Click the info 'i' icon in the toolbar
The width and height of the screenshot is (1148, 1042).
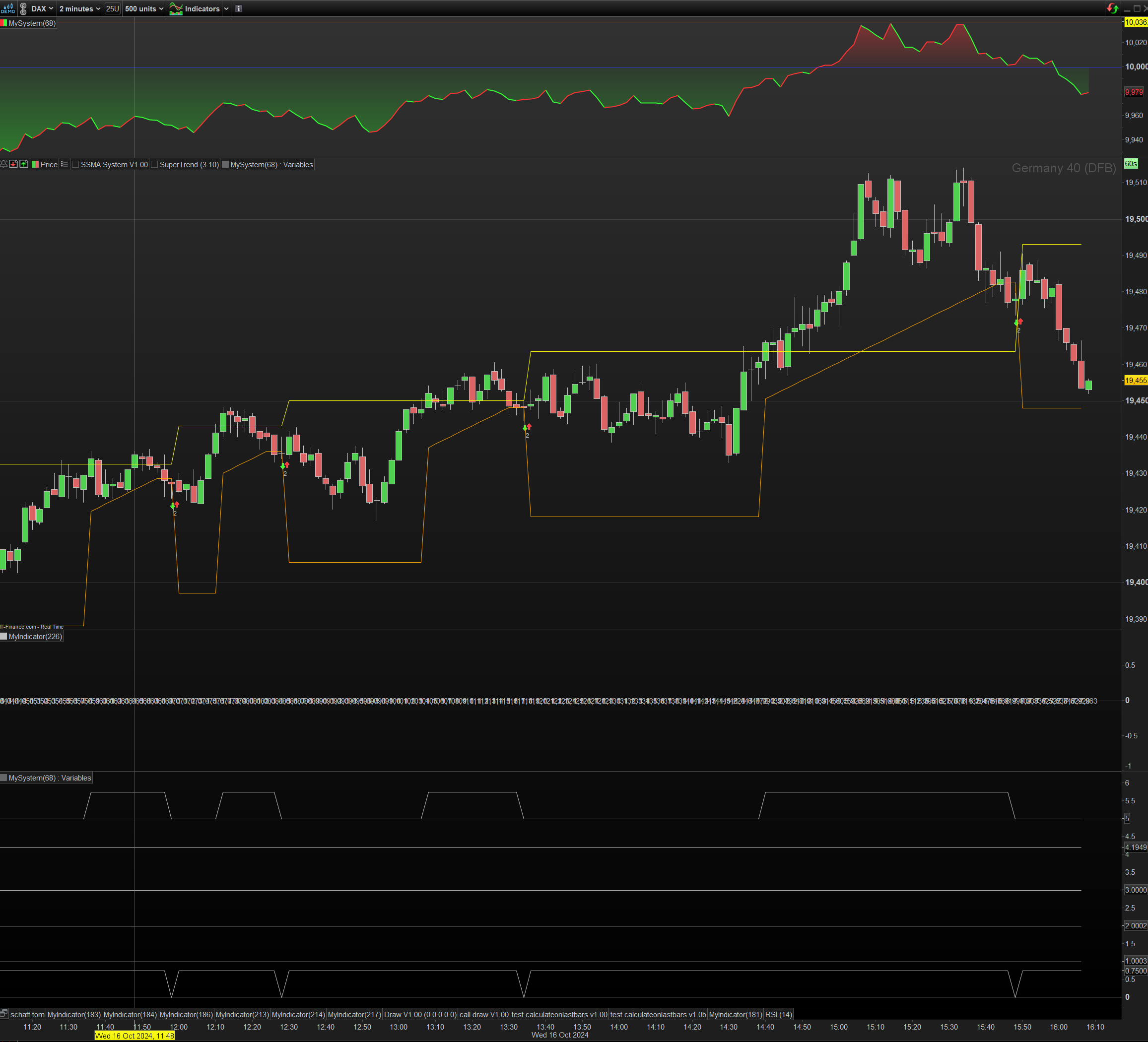[239, 8]
